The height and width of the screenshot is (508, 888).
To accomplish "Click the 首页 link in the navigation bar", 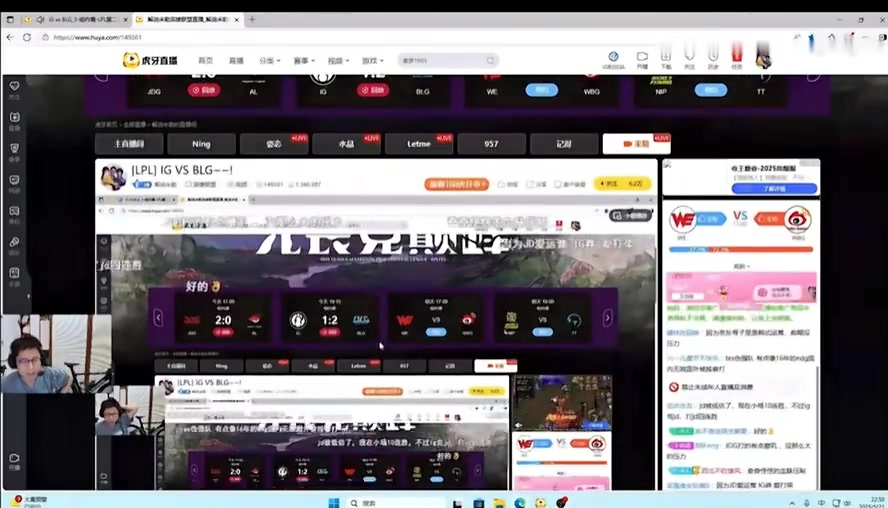I will [205, 60].
